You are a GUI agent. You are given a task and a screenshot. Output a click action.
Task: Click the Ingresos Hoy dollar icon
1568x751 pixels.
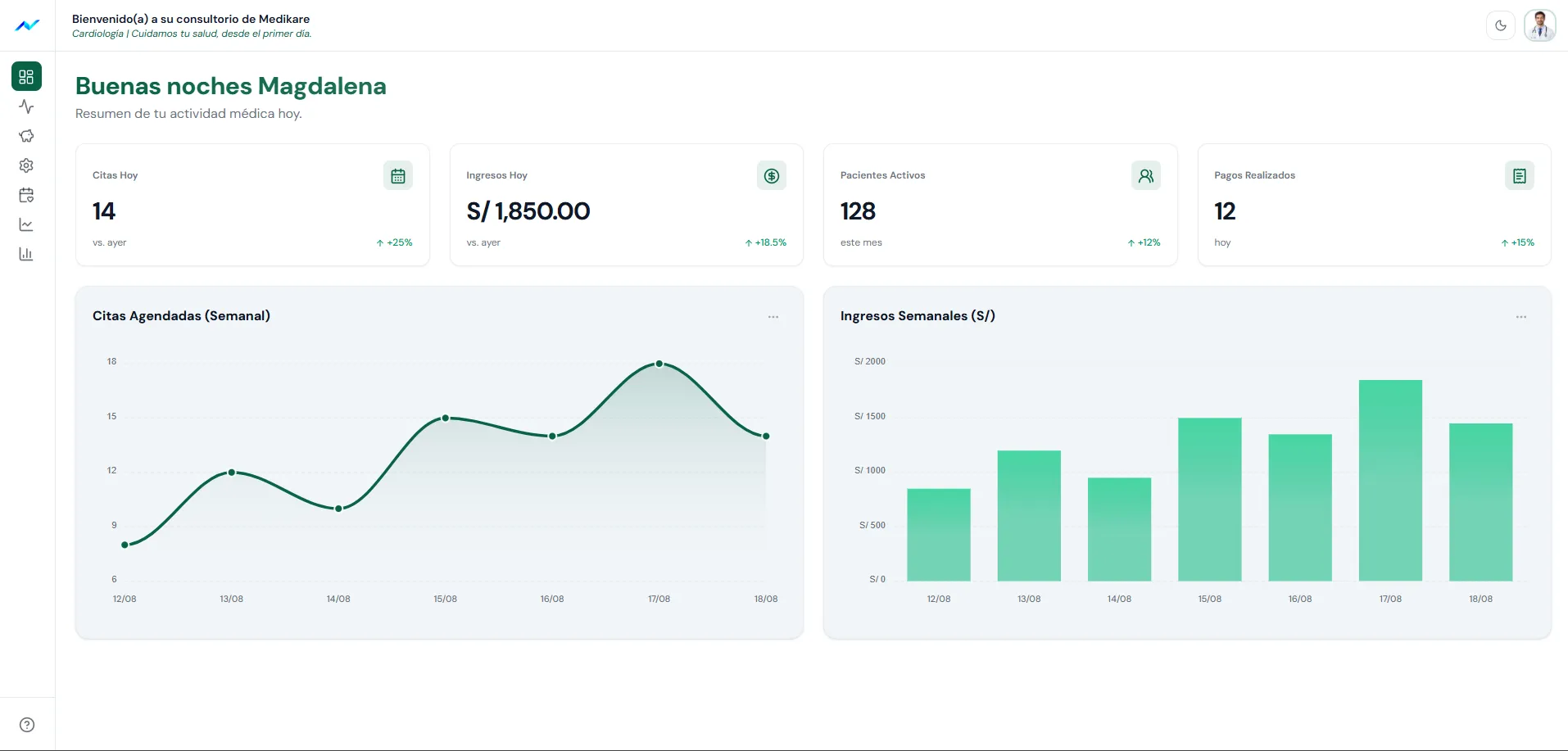(x=772, y=175)
